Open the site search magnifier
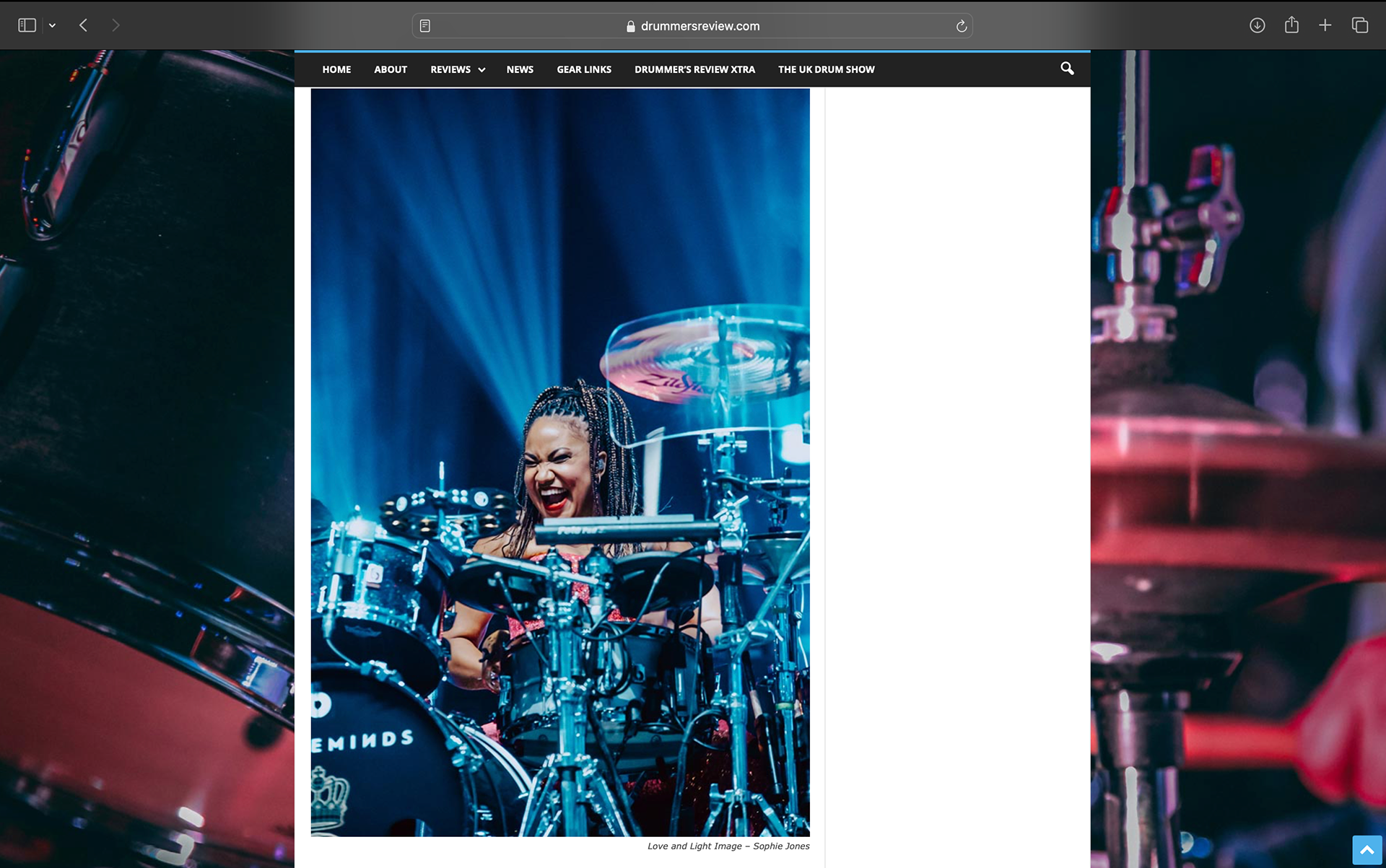Viewport: 1386px width, 868px height. pos(1066,69)
